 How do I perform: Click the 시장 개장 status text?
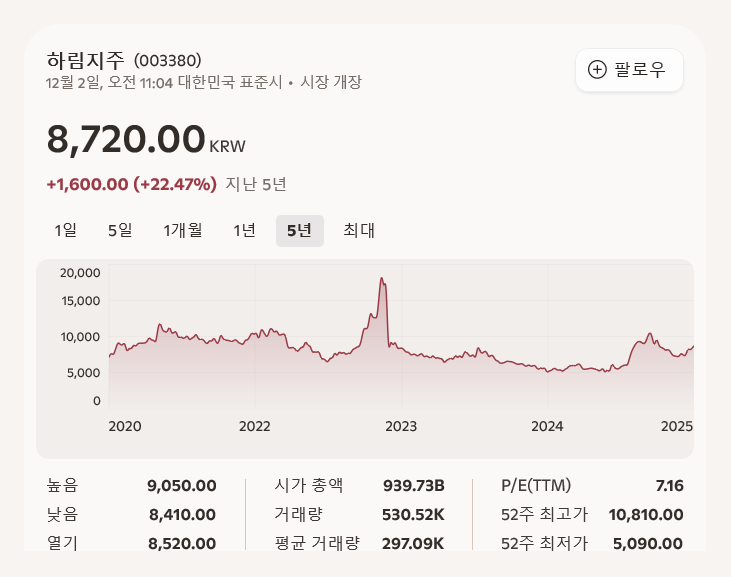pos(331,82)
